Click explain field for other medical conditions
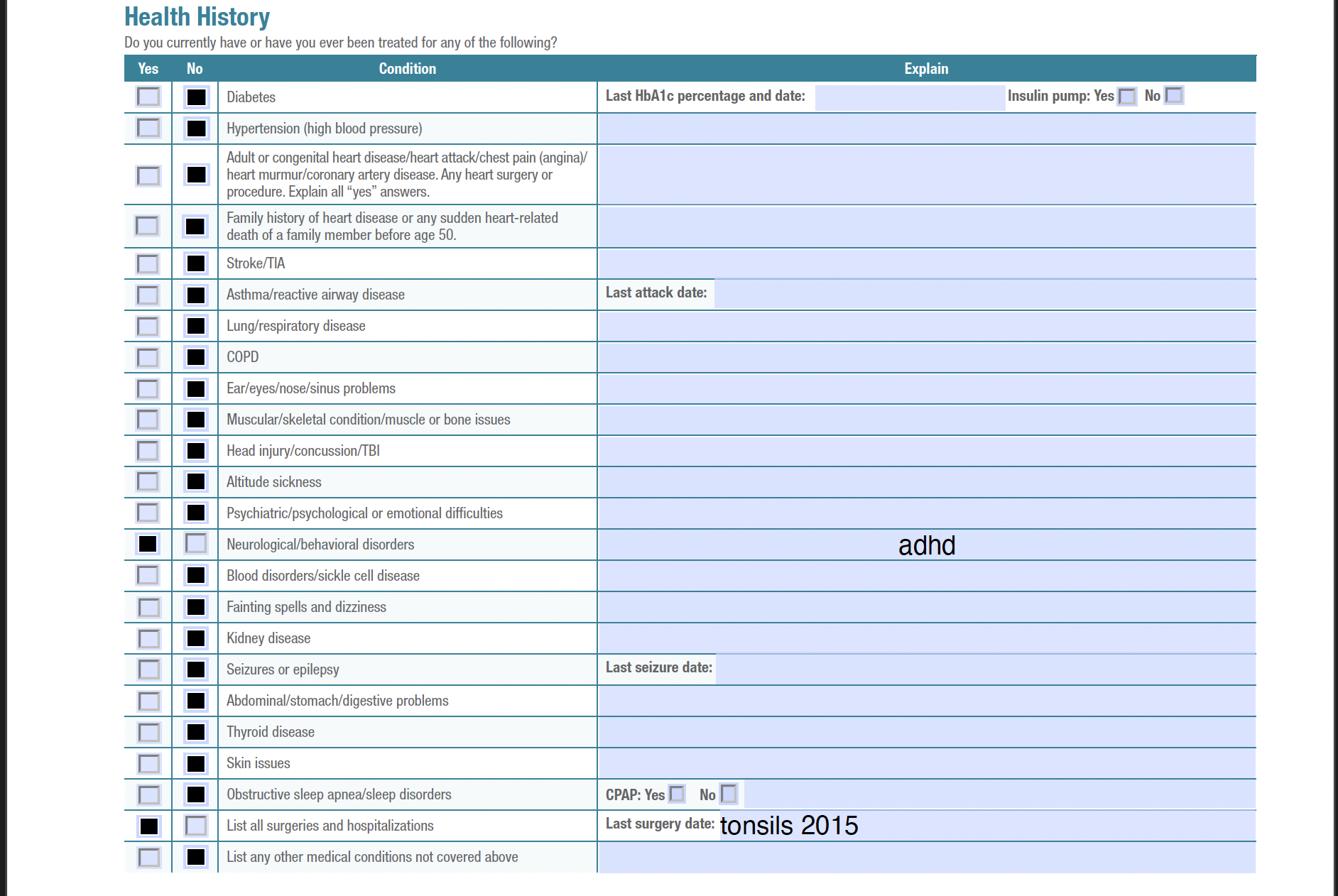This screenshot has height=896, width=1338. 926,857
